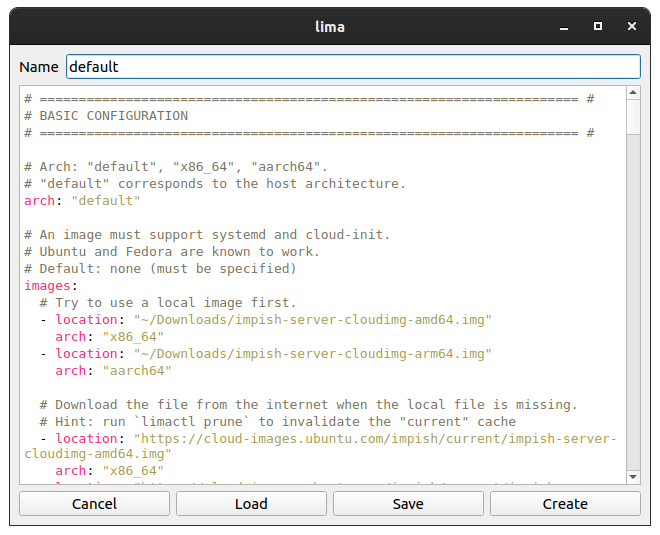The height and width of the screenshot is (535, 660).
Task: Click the amd64.img Downloads location line
Action: coord(266,320)
